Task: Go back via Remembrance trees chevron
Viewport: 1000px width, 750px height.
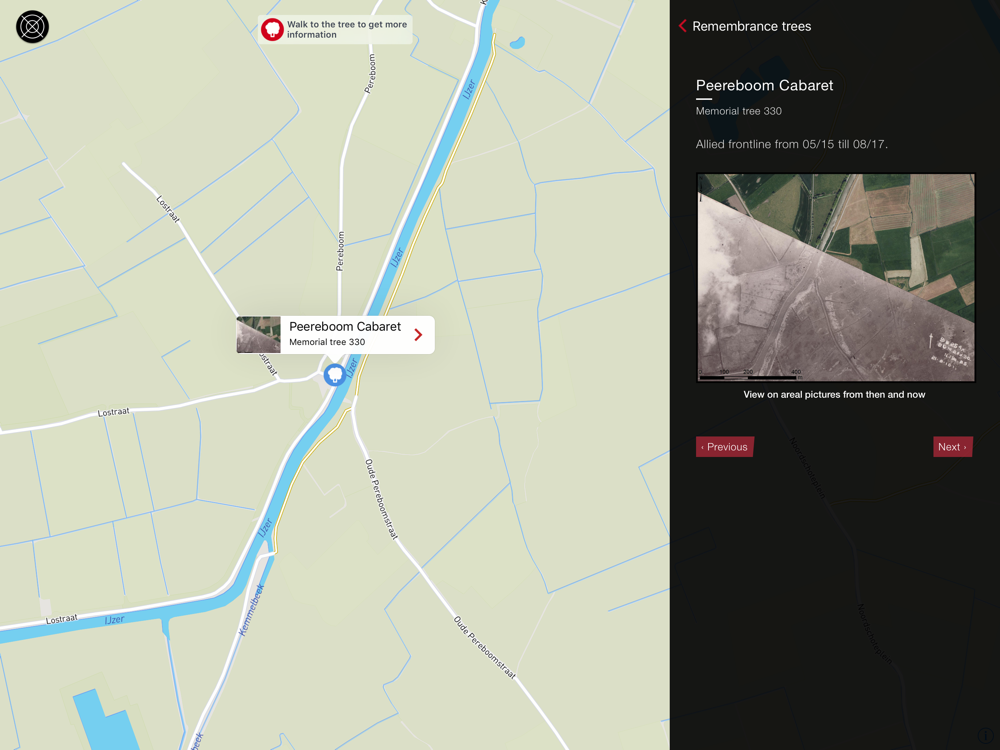Action: click(x=682, y=26)
